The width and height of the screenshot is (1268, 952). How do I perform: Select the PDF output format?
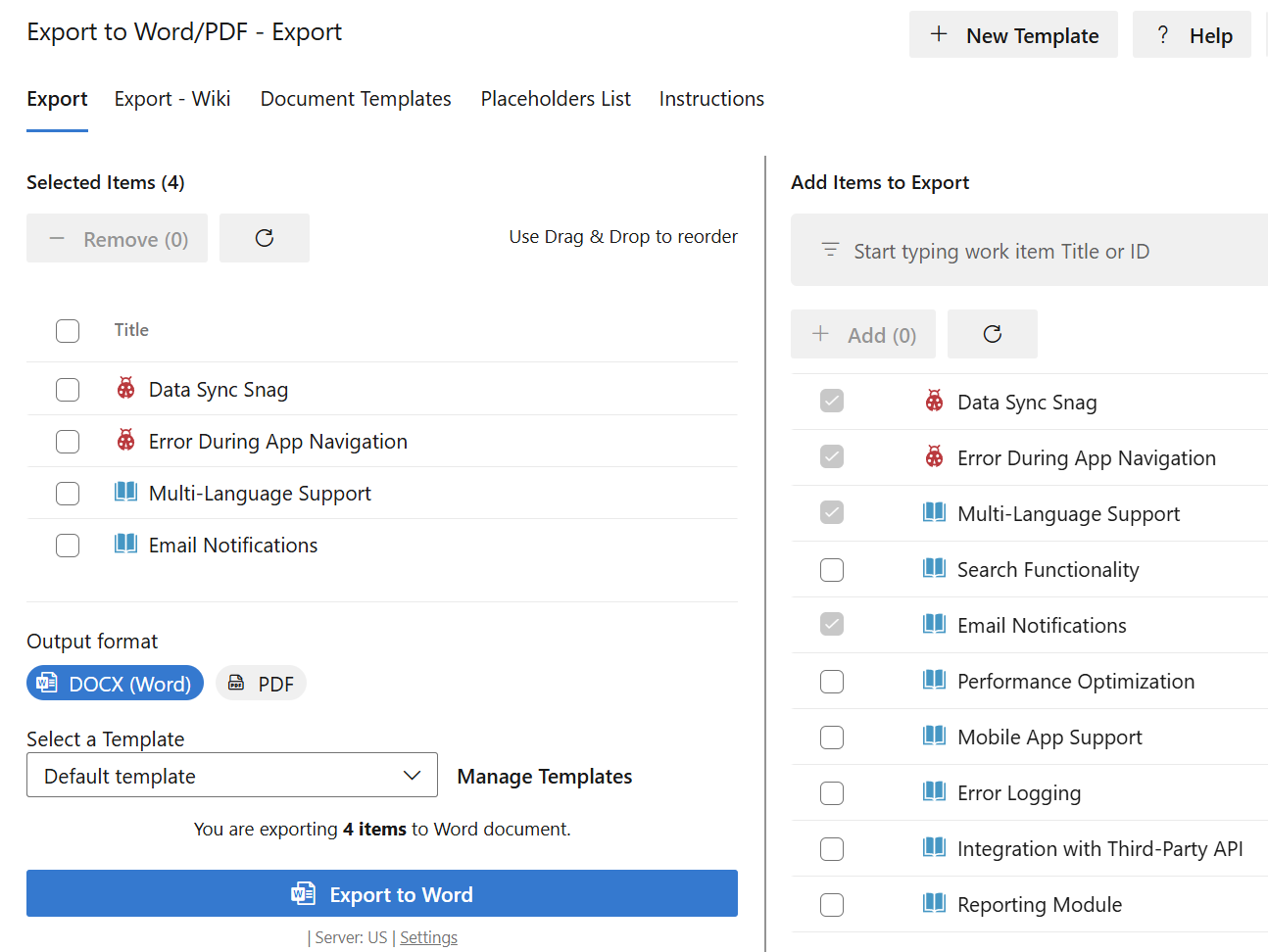(x=261, y=683)
